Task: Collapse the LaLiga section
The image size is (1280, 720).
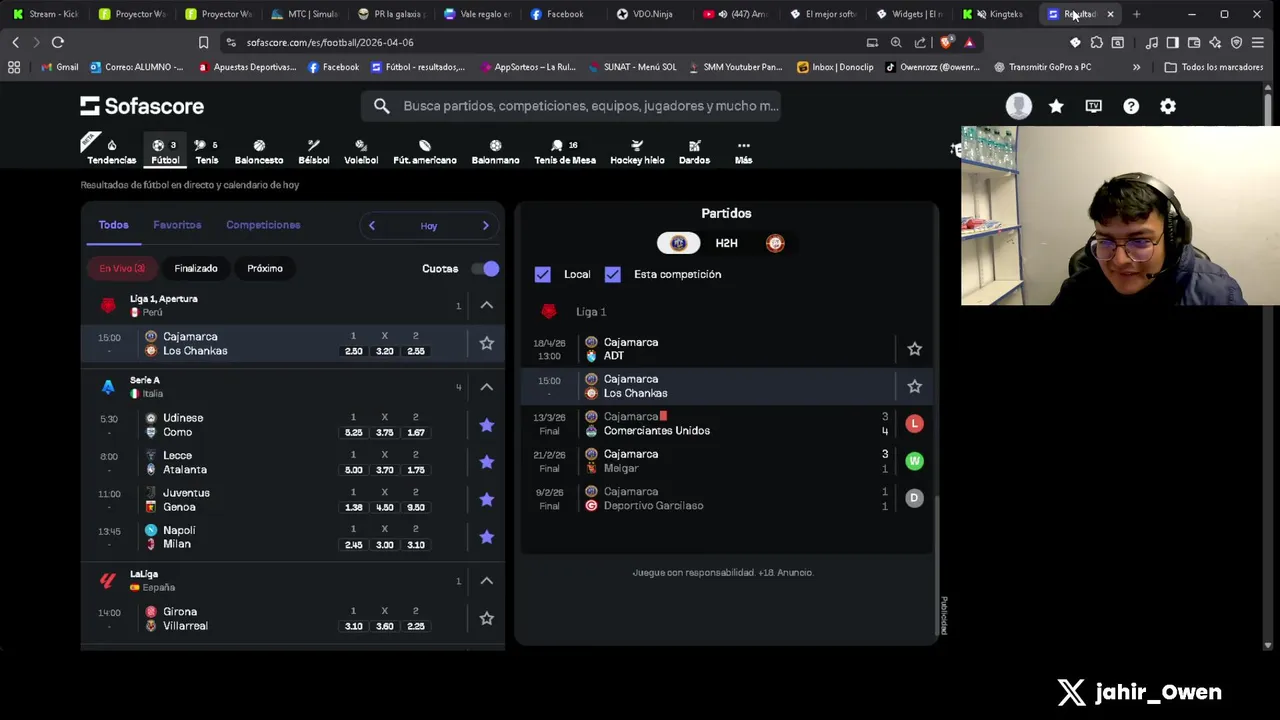Action: point(486,581)
